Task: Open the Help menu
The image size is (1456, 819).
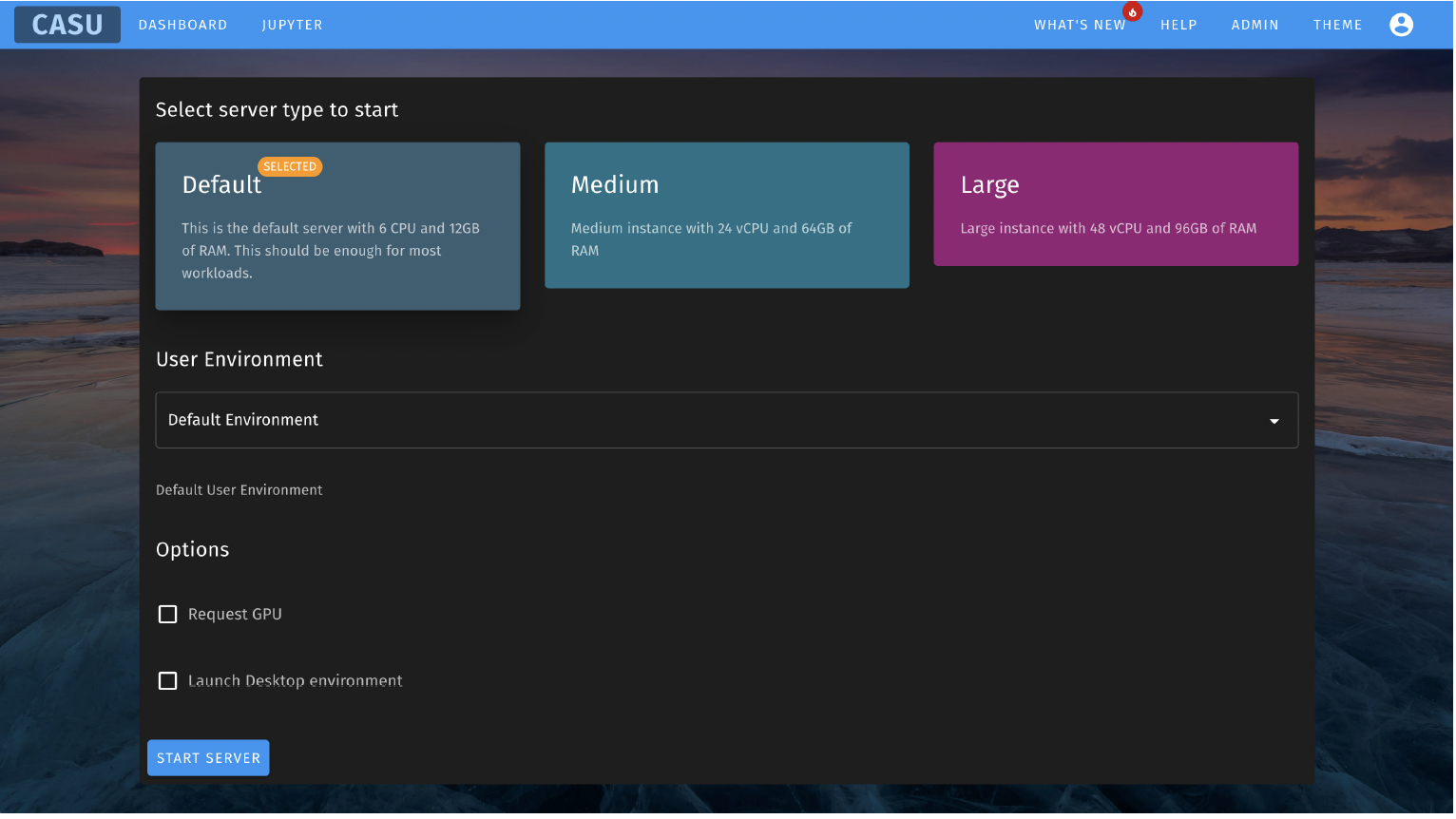Action: click(1180, 25)
